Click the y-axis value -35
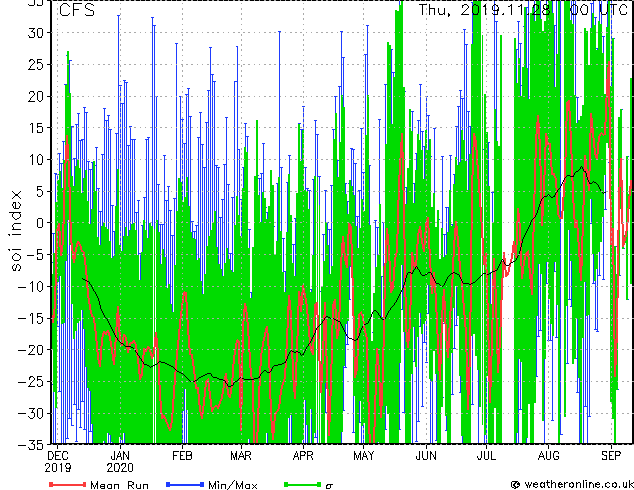This screenshot has height=490, width=634. pyautogui.click(x=30, y=445)
